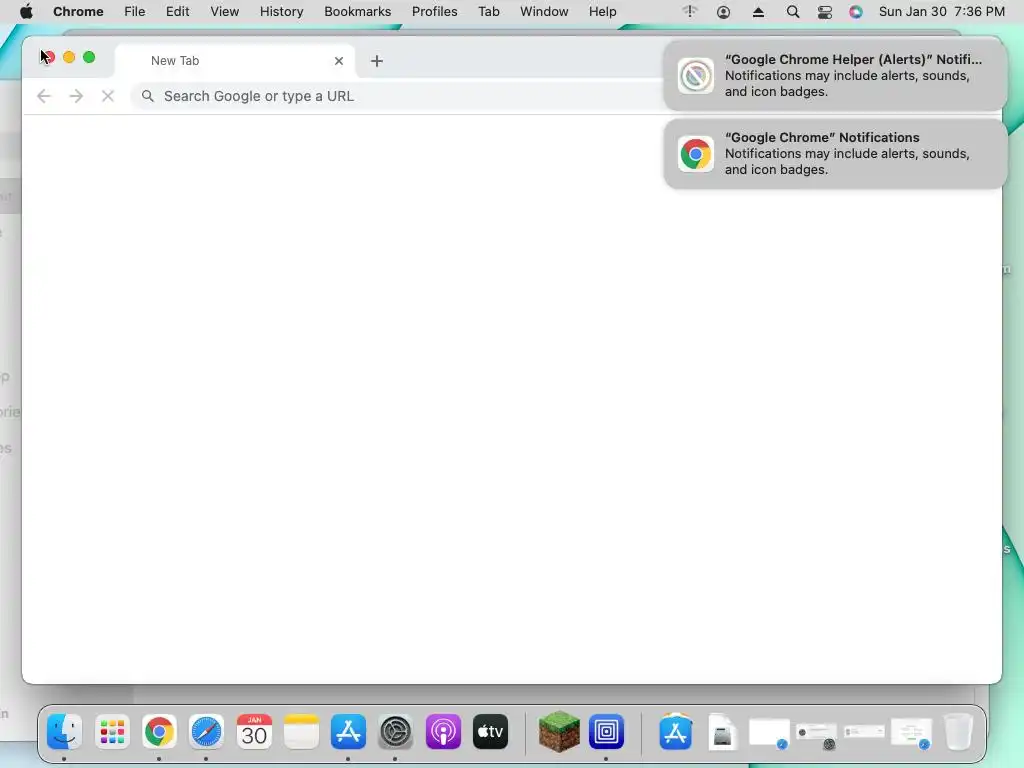Open the Window menu
The width and height of the screenshot is (1024, 768).
pos(544,12)
